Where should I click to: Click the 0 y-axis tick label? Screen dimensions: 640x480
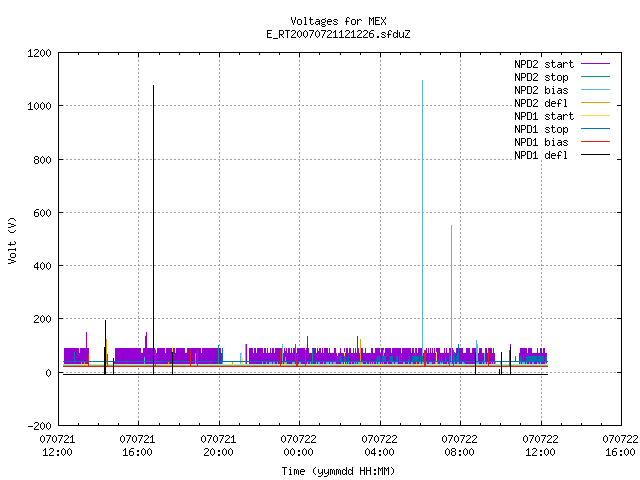(x=49, y=373)
